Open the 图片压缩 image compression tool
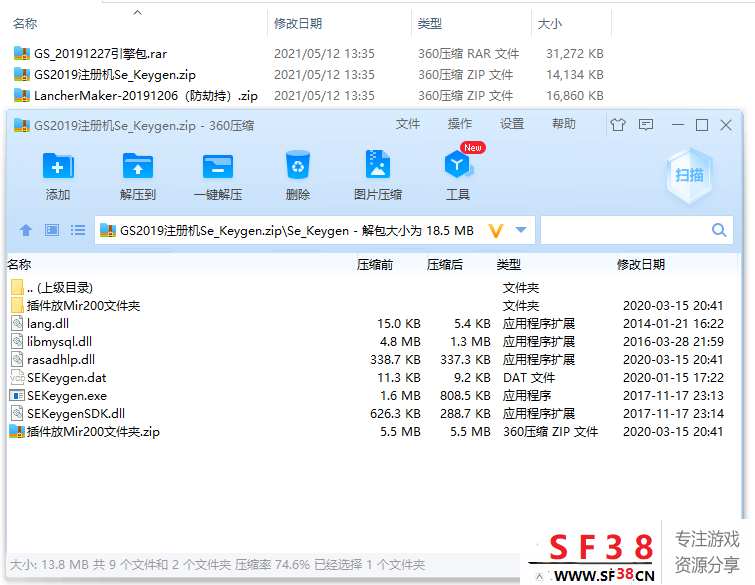Image resolution: width=755 pixels, height=585 pixels. click(x=378, y=165)
